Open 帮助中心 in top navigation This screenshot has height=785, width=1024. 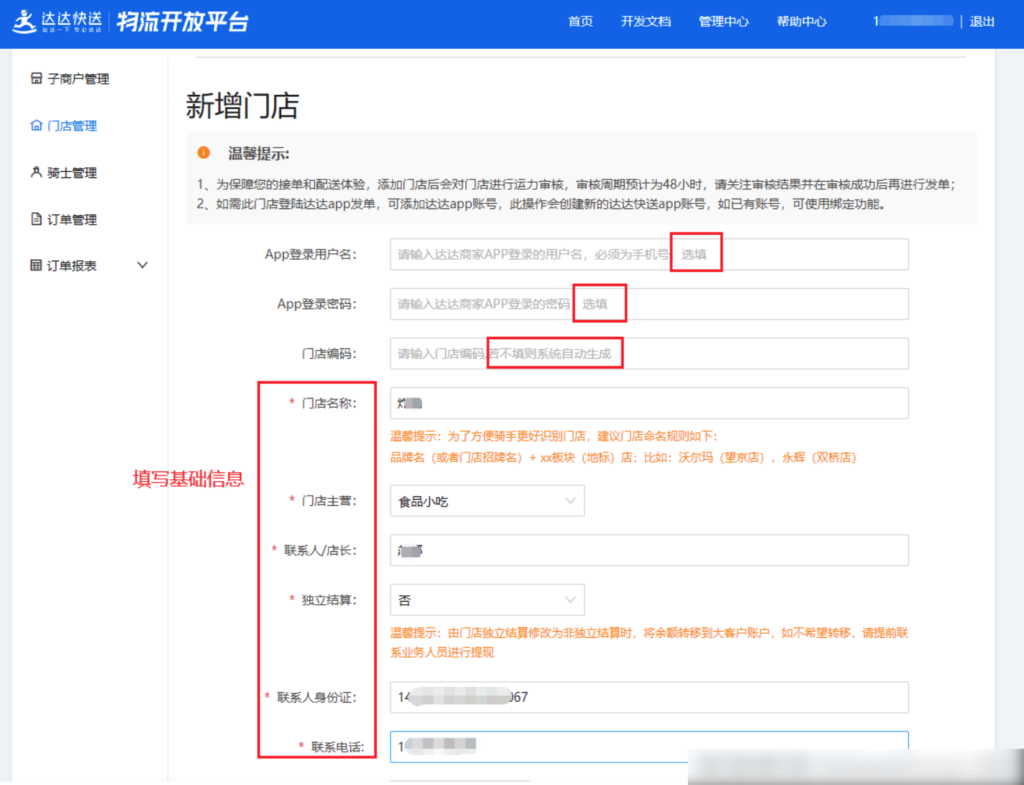801,22
